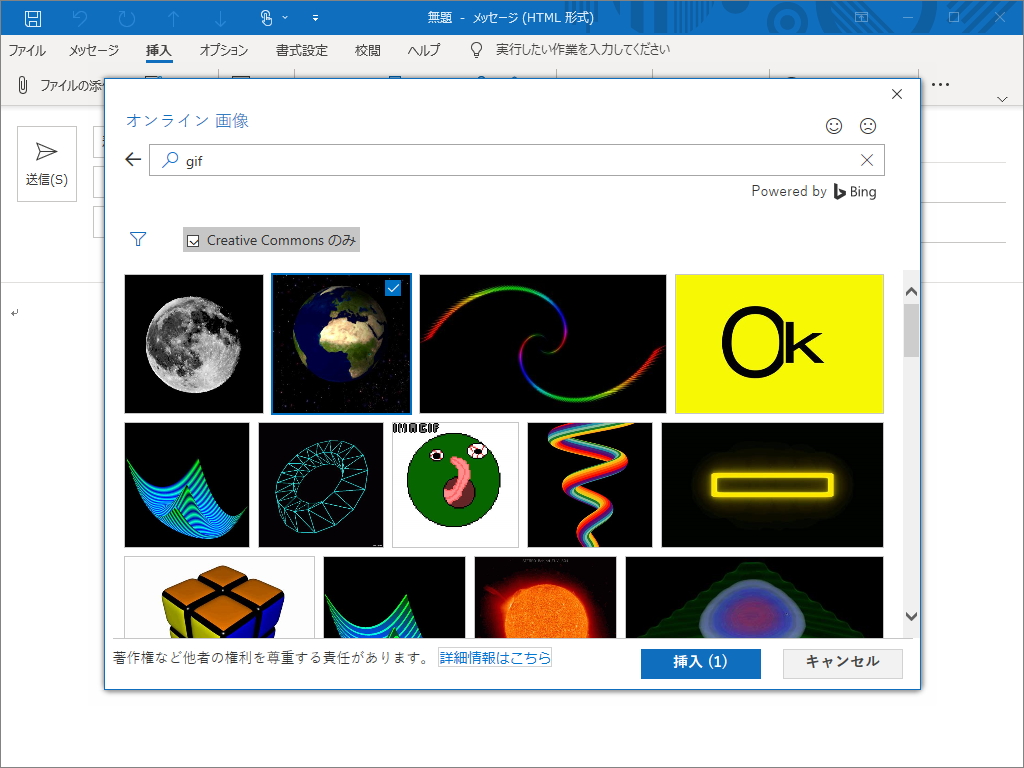Click the Redo icon in the title bar
This screenshot has width=1024, height=768.
click(x=125, y=17)
